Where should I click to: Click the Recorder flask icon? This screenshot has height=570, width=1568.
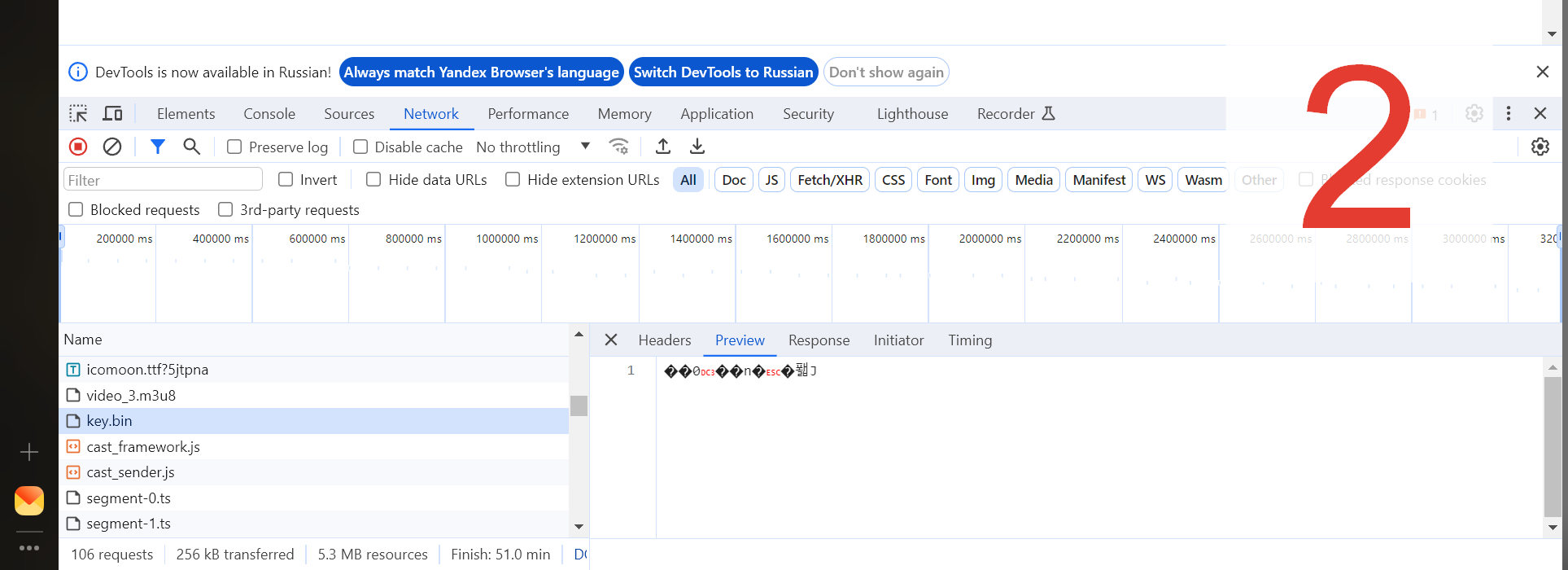point(1049,114)
